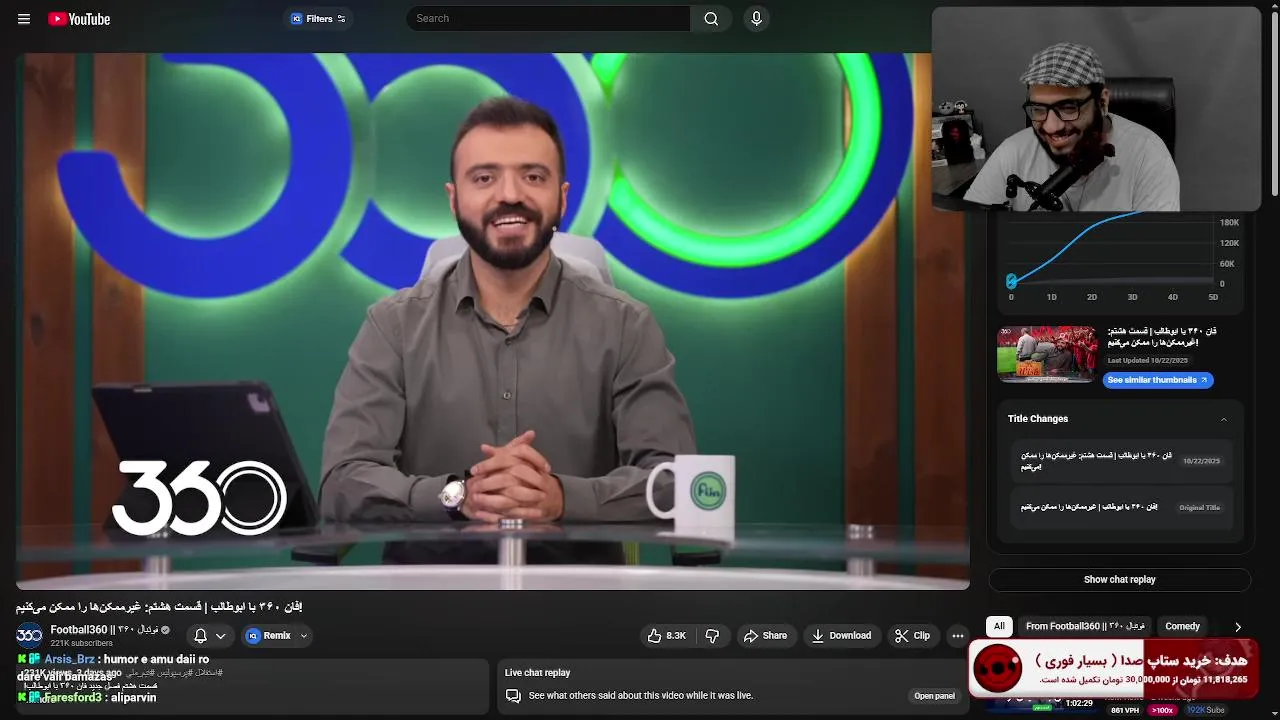The image size is (1280, 720).
Task: Focus the YouTube search input field
Action: pyautogui.click(x=548, y=18)
